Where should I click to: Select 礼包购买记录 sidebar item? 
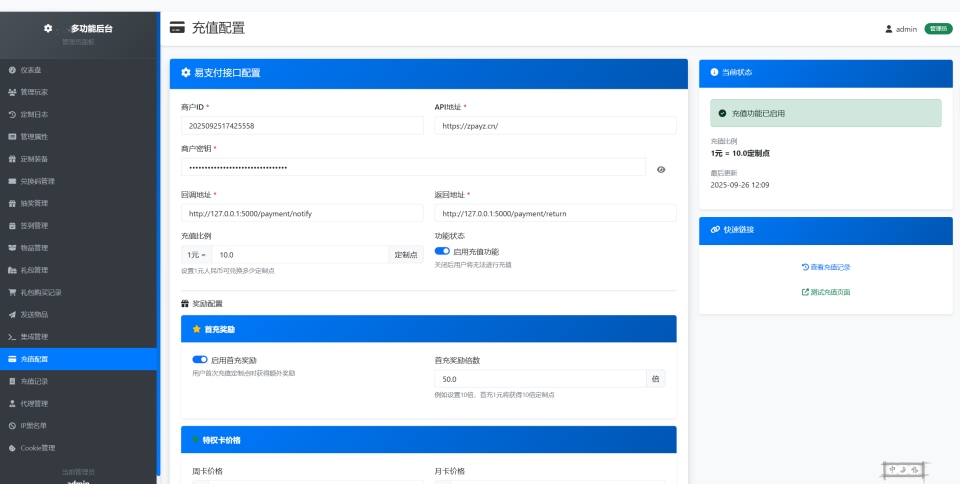41,292
